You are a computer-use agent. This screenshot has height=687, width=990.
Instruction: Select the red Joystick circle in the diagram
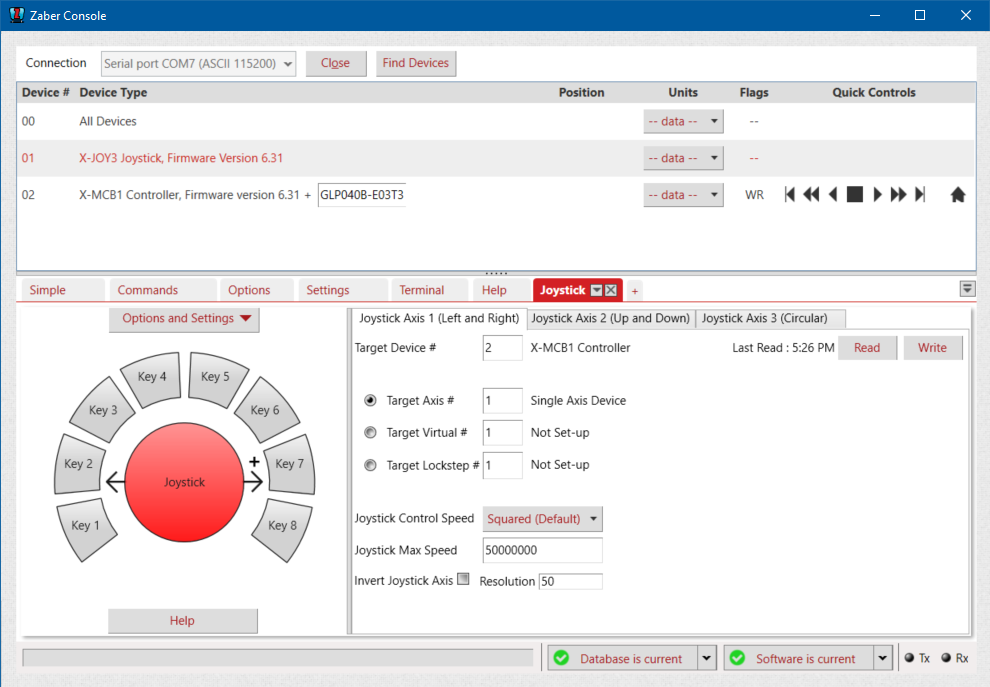(x=184, y=482)
